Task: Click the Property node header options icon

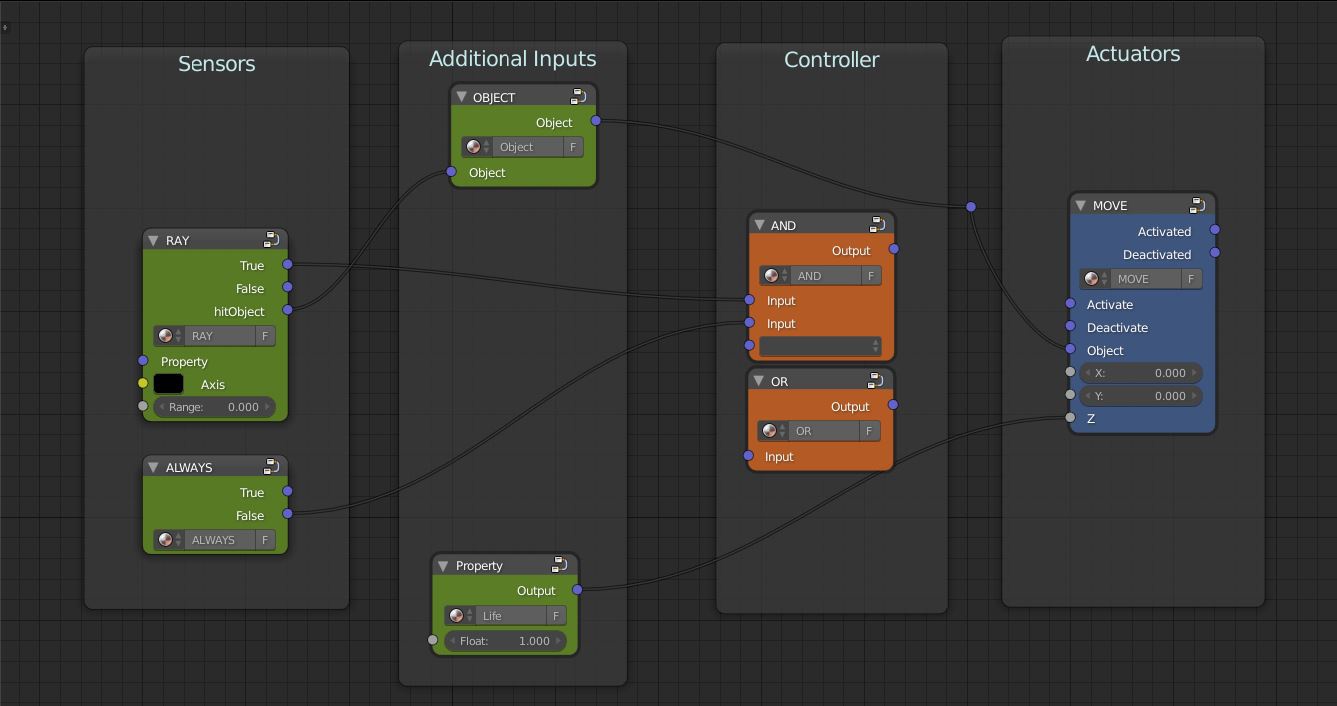Action: [x=560, y=565]
